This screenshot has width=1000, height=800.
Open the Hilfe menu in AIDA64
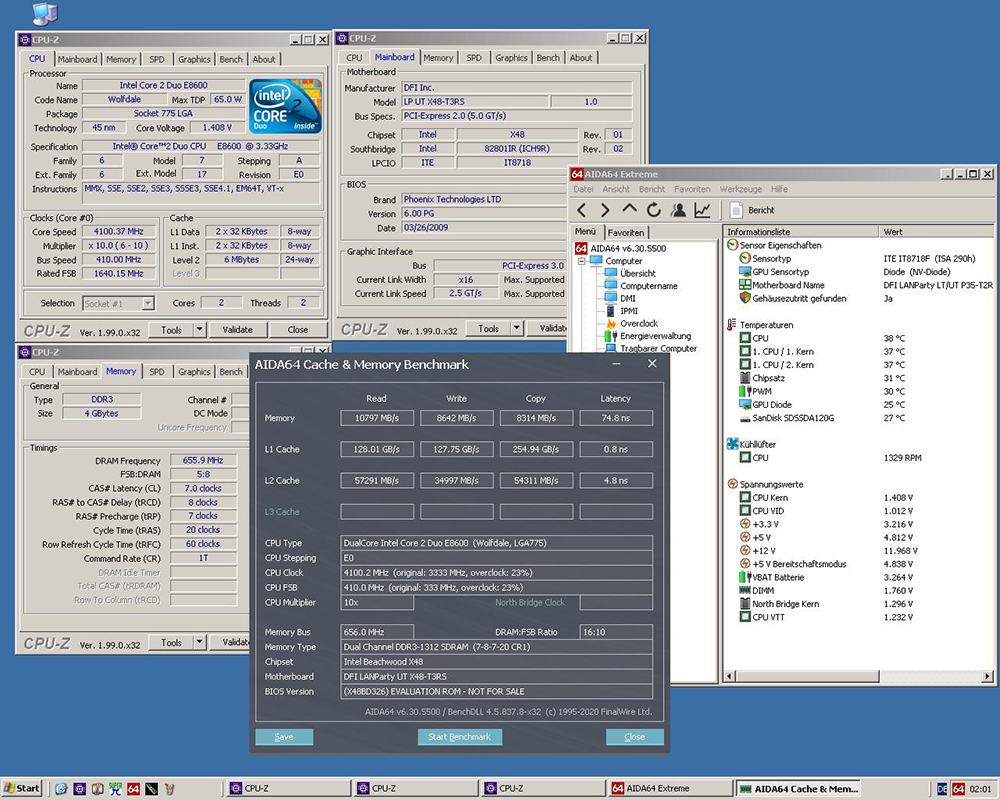tap(779, 189)
